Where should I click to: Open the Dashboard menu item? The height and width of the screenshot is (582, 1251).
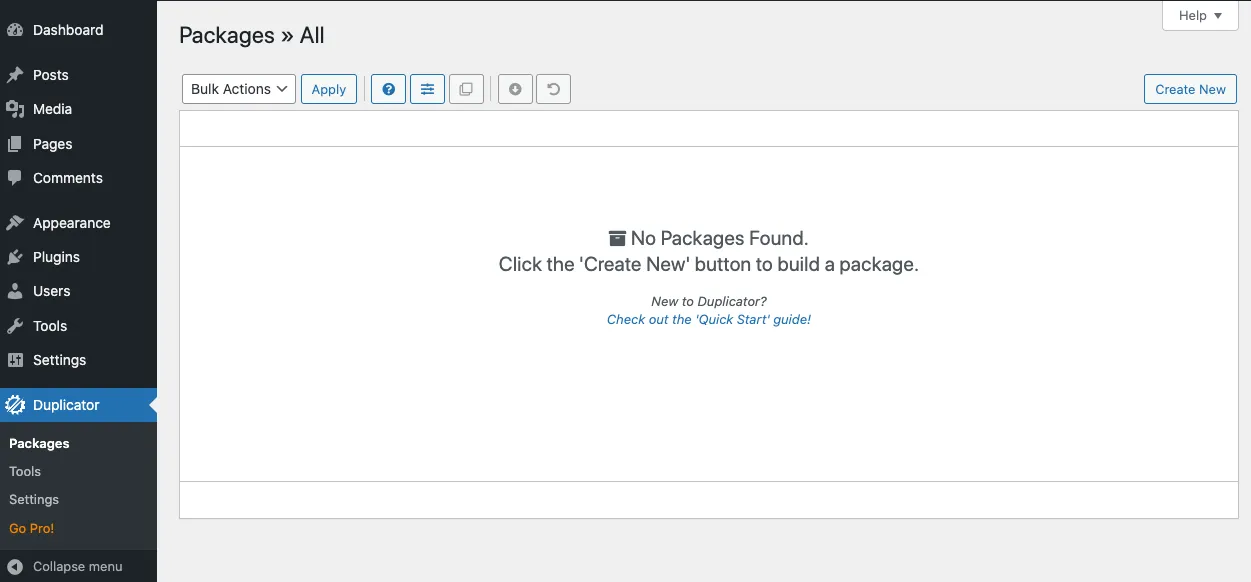(78, 30)
